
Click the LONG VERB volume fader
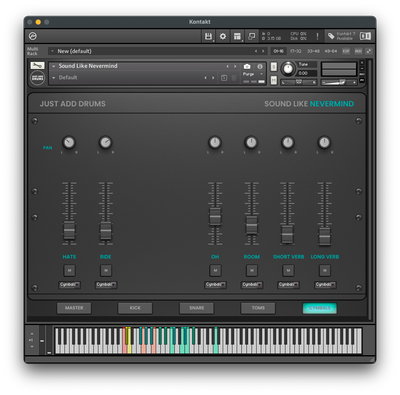click(325, 236)
